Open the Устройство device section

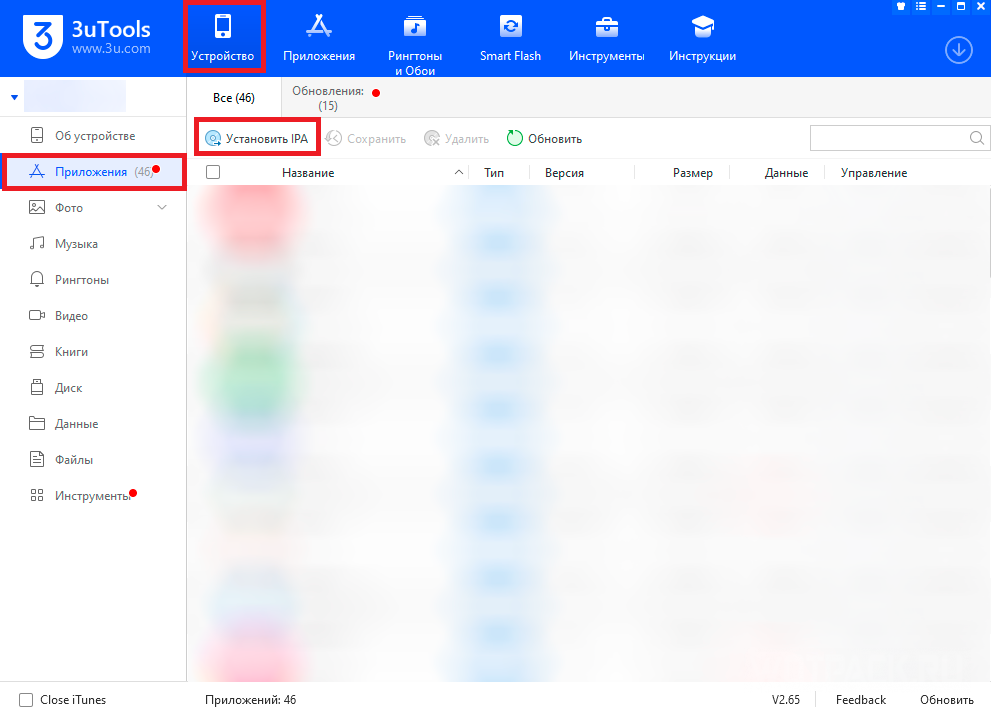tap(223, 37)
